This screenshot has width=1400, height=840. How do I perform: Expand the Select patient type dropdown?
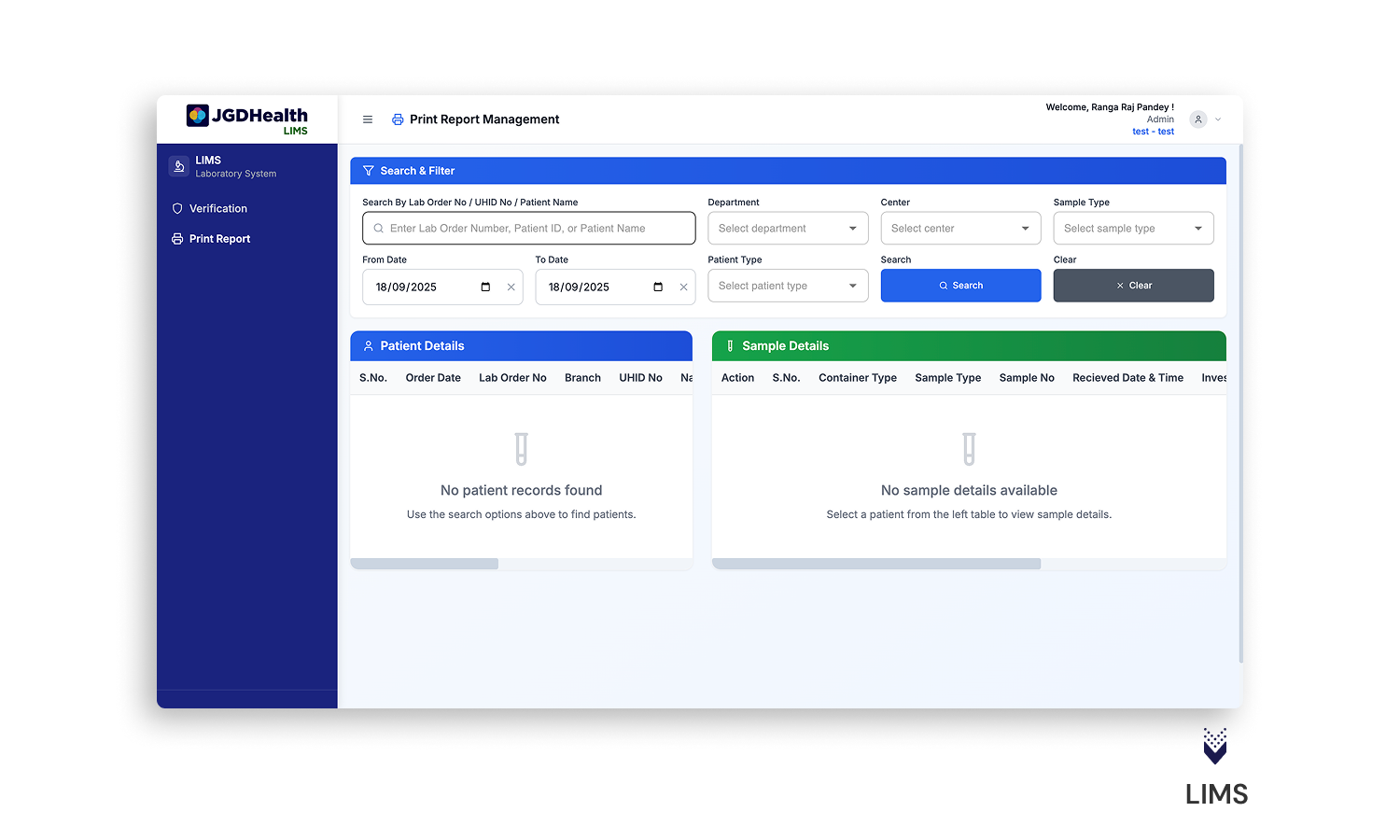(x=788, y=286)
